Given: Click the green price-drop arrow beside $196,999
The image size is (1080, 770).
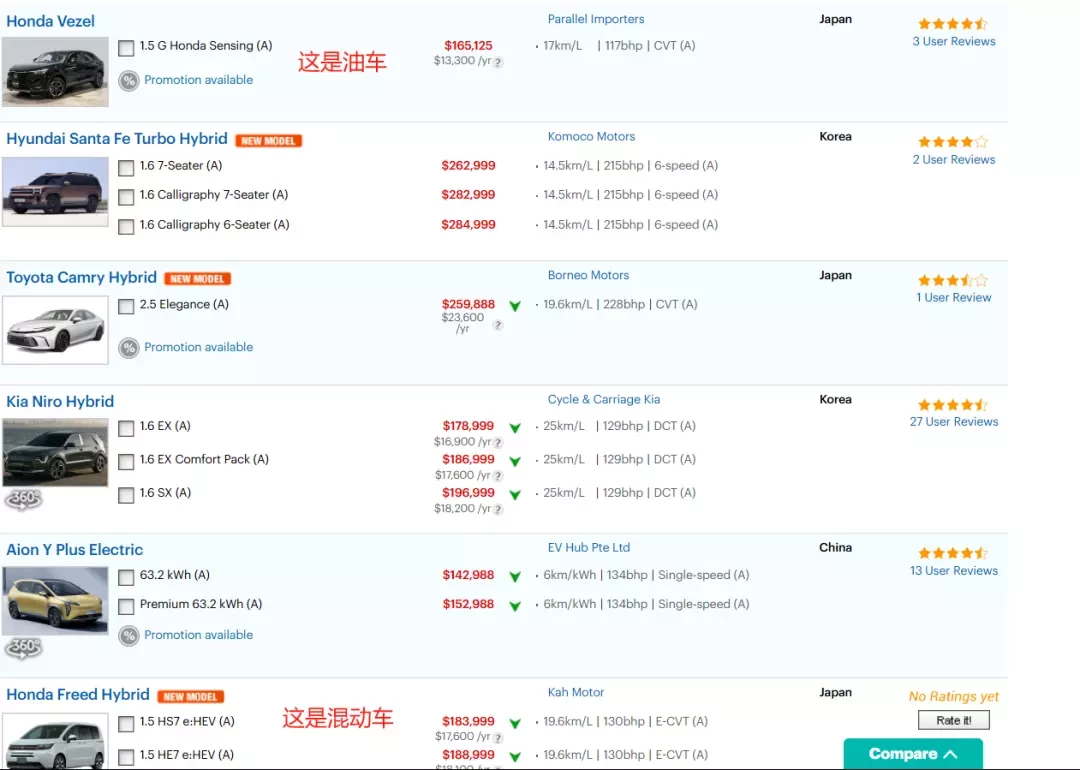Looking at the screenshot, I should [x=515, y=495].
